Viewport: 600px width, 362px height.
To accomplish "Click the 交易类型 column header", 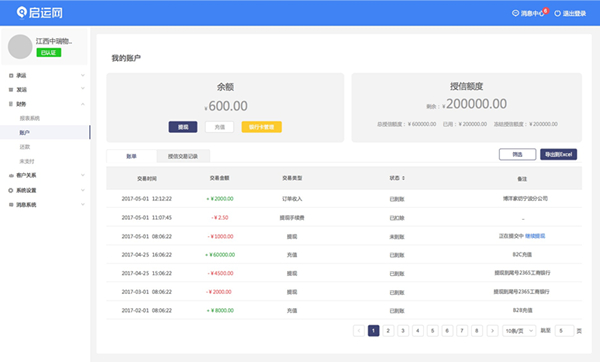I will click(292, 178).
